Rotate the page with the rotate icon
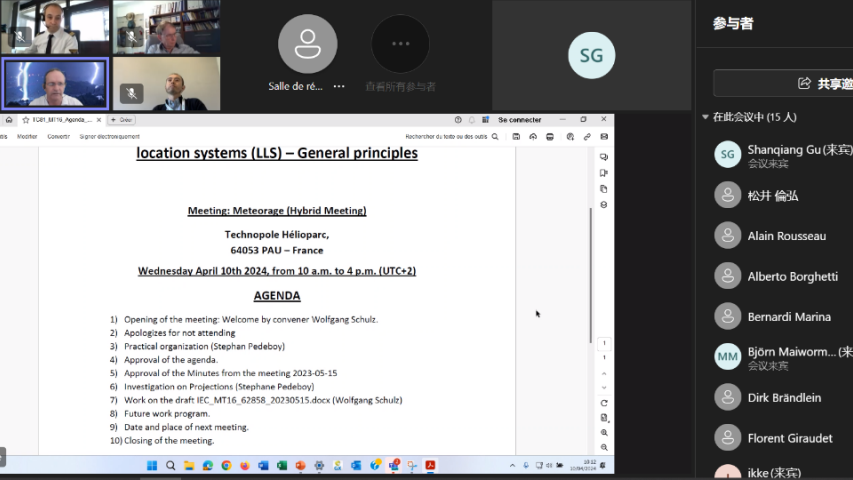This screenshot has height=480, width=853. click(604, 403)
